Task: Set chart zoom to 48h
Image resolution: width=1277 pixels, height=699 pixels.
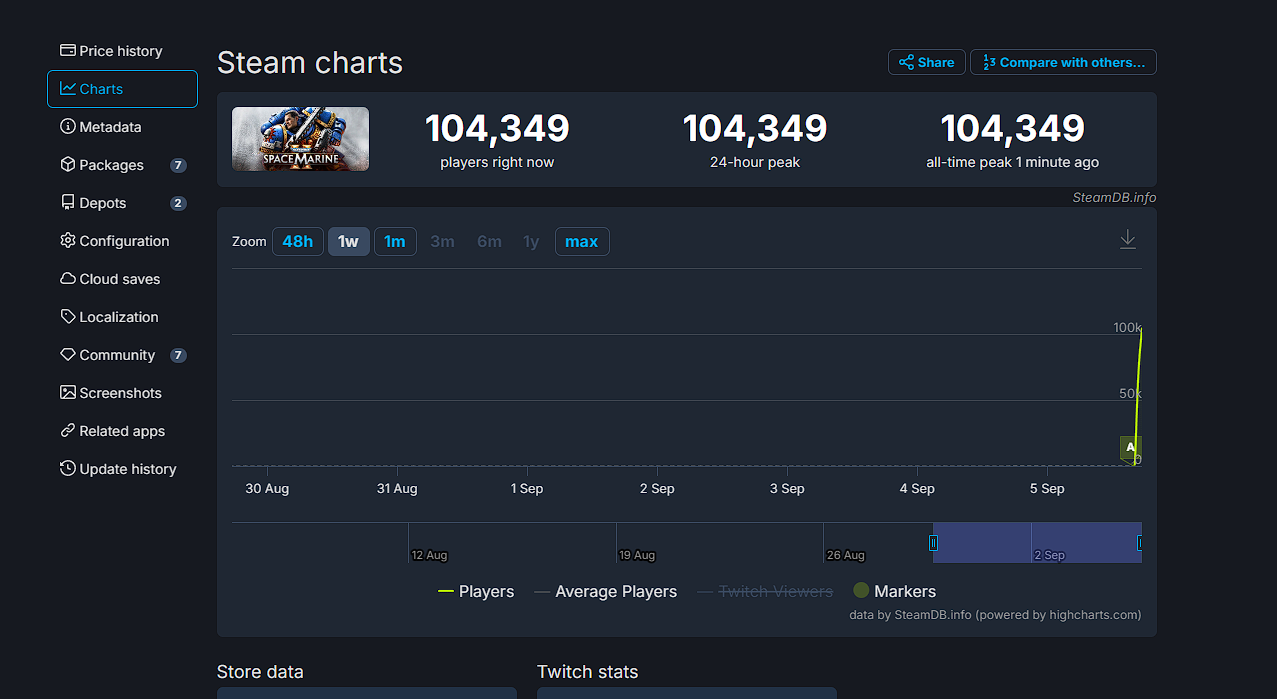Action: pyautogui.click(x=298, y=241)
